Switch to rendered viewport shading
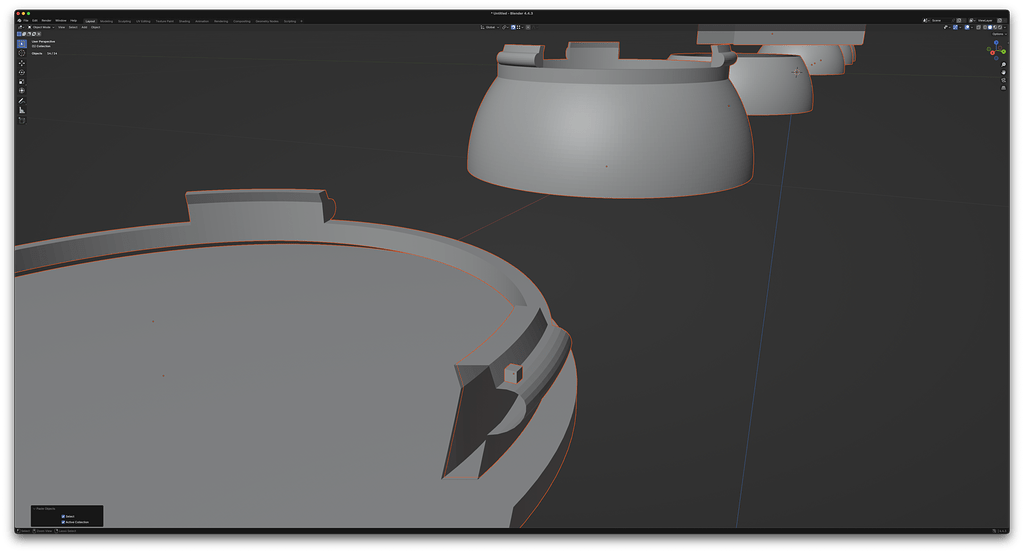This screenshot has width=1024, height=552. (1000, 27)
